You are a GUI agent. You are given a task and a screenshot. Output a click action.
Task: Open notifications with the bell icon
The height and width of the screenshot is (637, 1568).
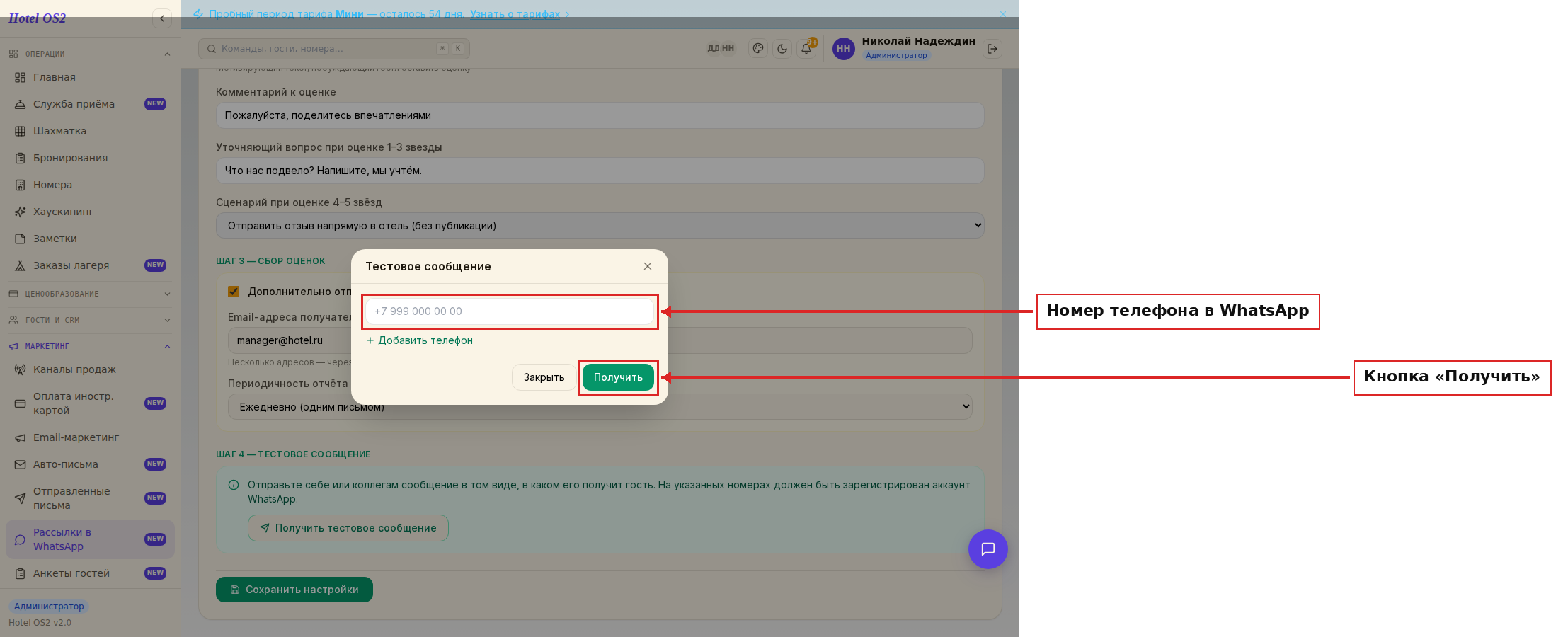coord(806,49)
